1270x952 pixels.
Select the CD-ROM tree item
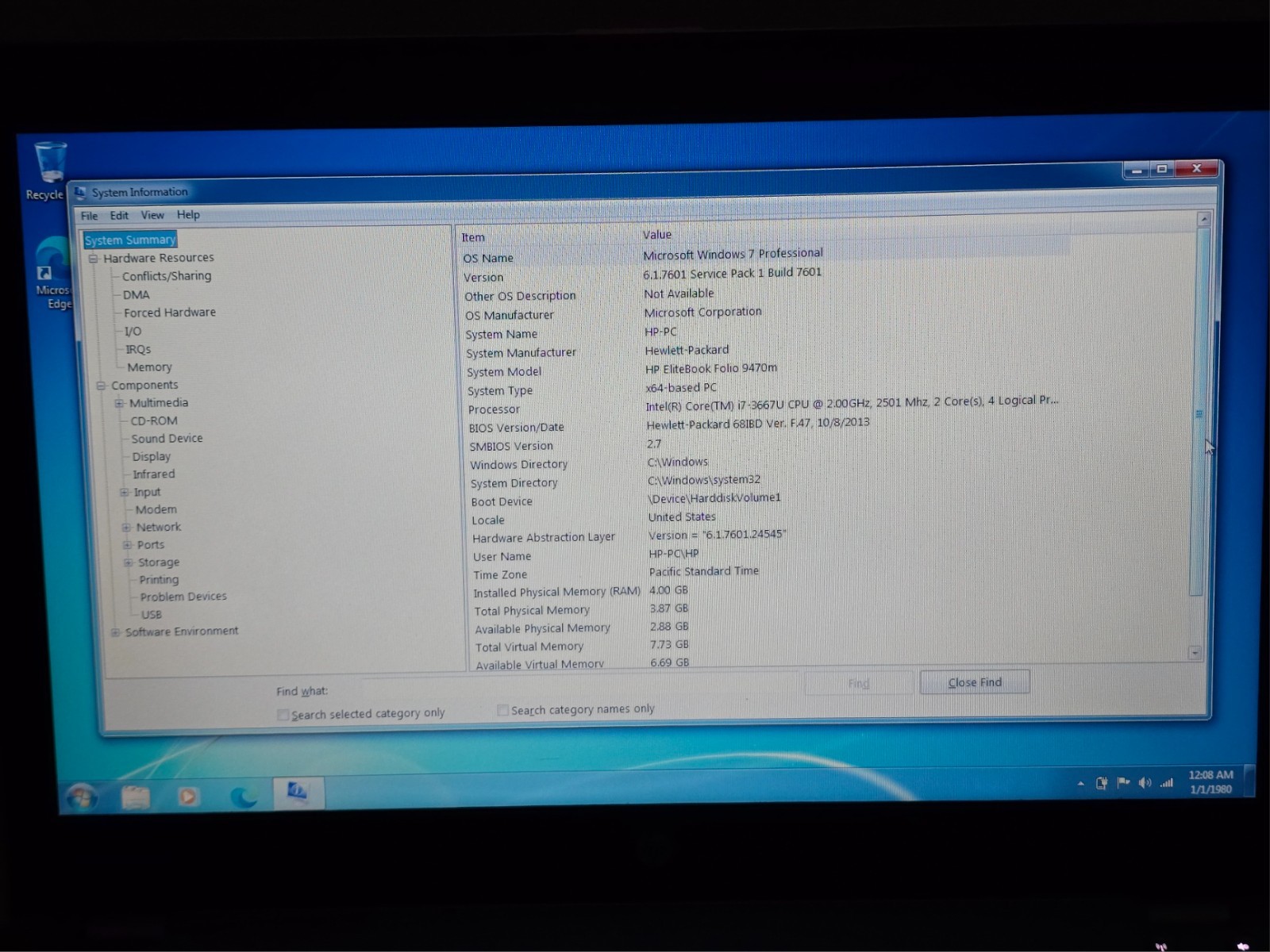tap(154, 421)
